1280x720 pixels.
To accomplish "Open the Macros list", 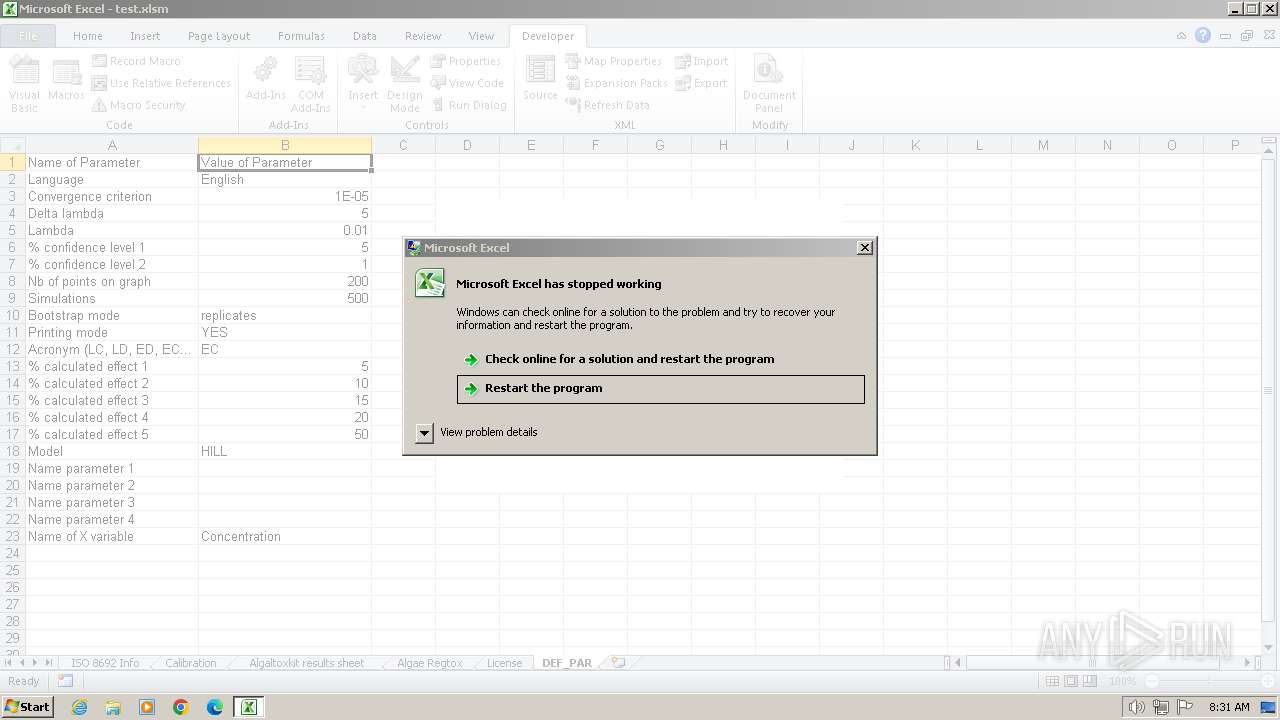I will (66, 80).
